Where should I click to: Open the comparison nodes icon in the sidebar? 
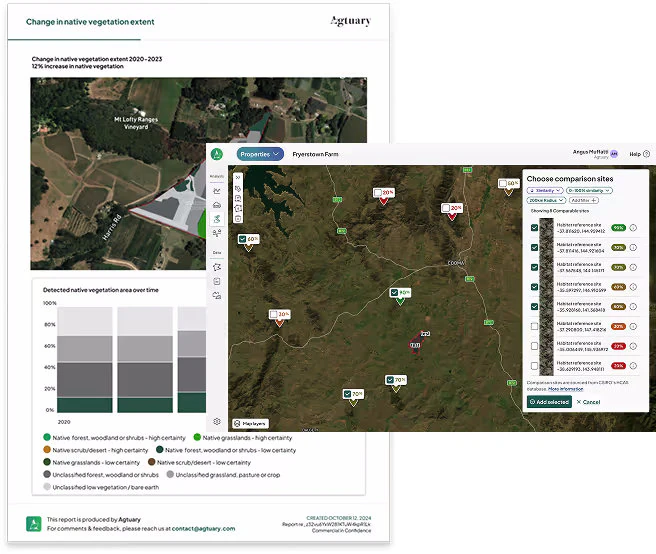(x=217, y=233)
